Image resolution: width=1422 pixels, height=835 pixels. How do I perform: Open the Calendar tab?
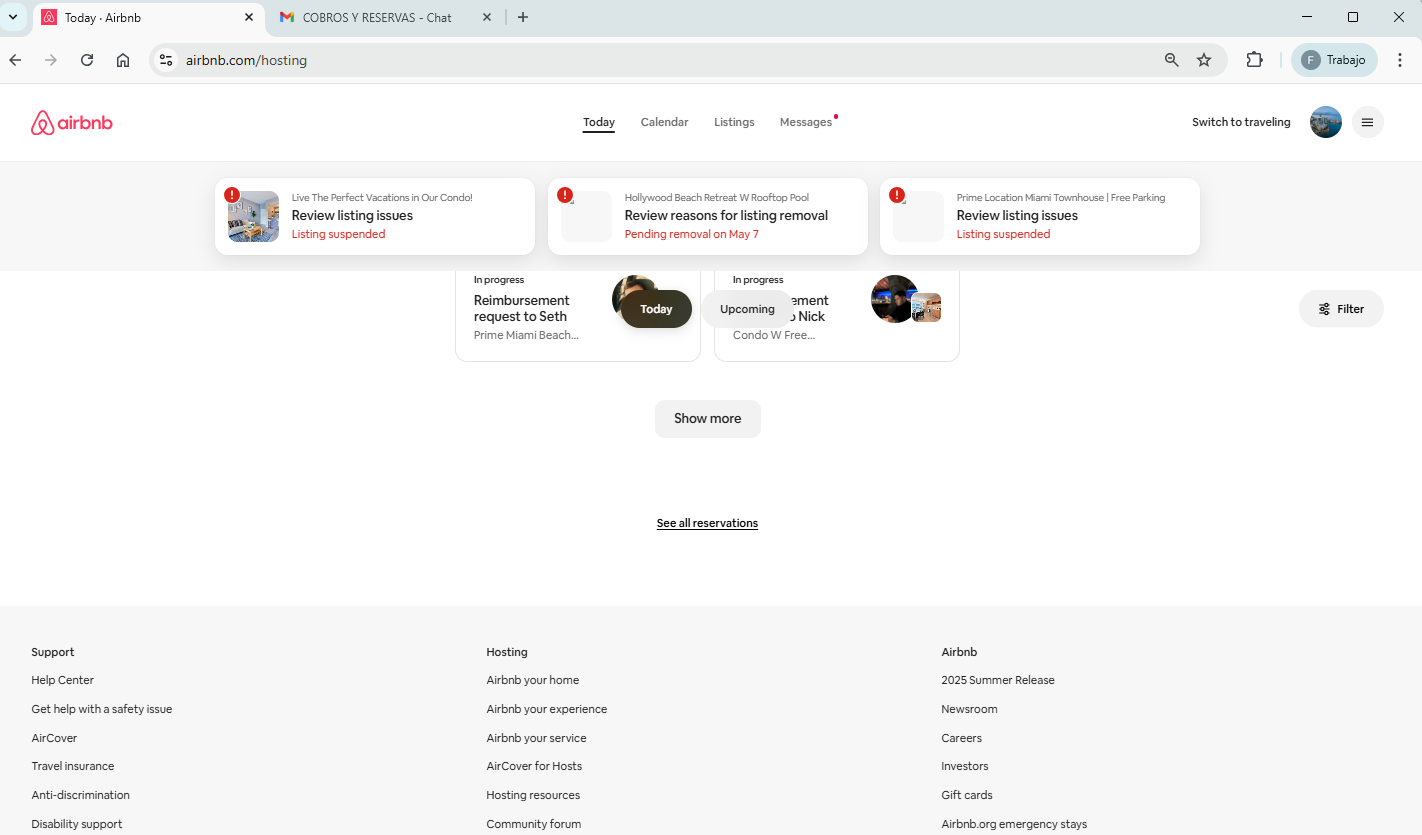point(664,122)
